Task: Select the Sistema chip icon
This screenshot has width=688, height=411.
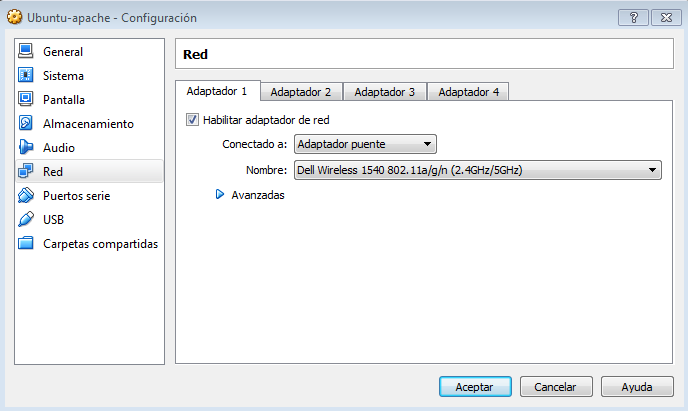Action: pyautogui.click(x=26, y=76)
